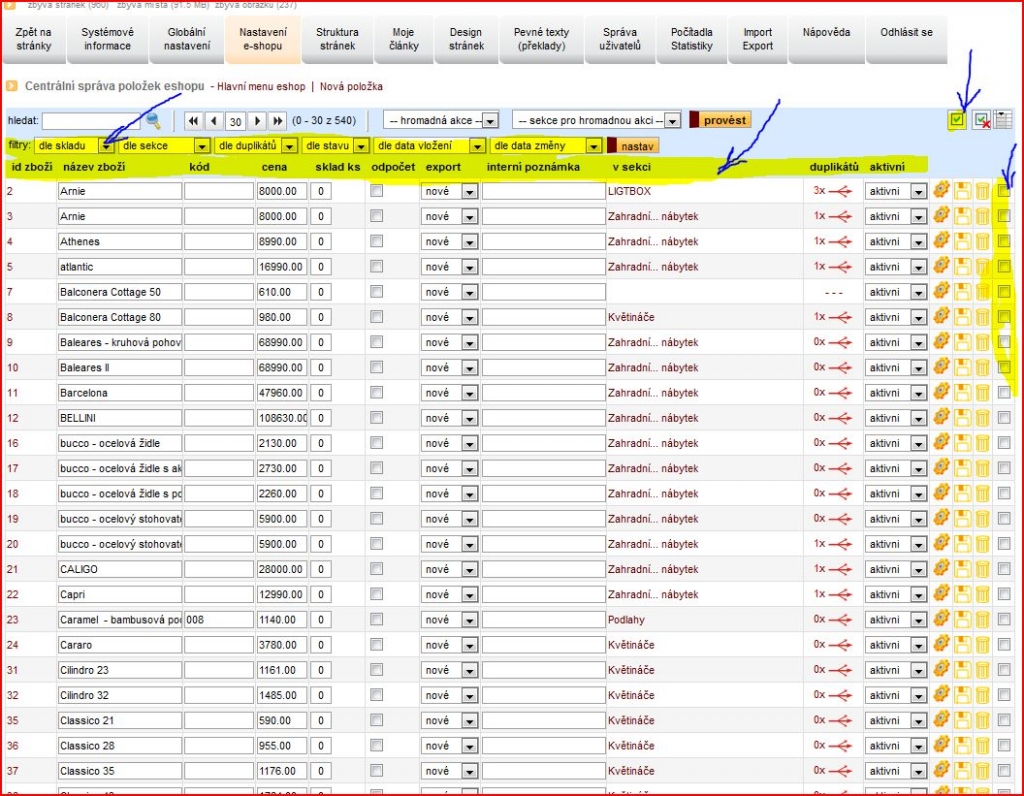The height and width of the screenshot is (796, 1024).
Task: Switch to Globální nastavení tab
Action: click(187, 39)
